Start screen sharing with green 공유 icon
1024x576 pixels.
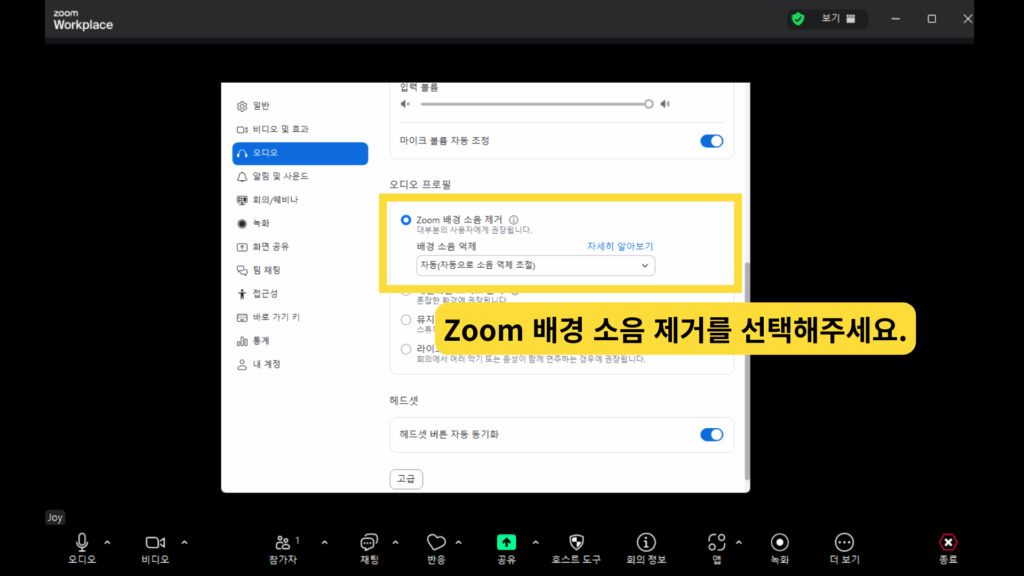[x=506, y=542]
